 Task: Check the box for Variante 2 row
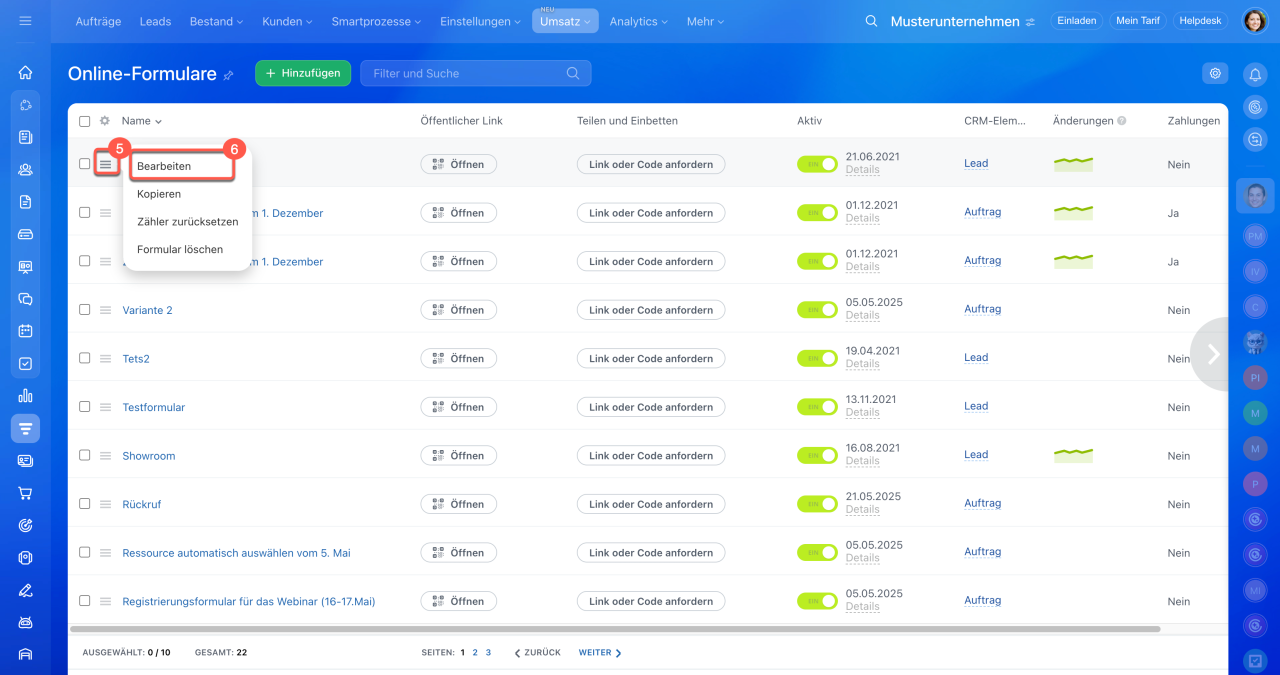tap(84, 310)
